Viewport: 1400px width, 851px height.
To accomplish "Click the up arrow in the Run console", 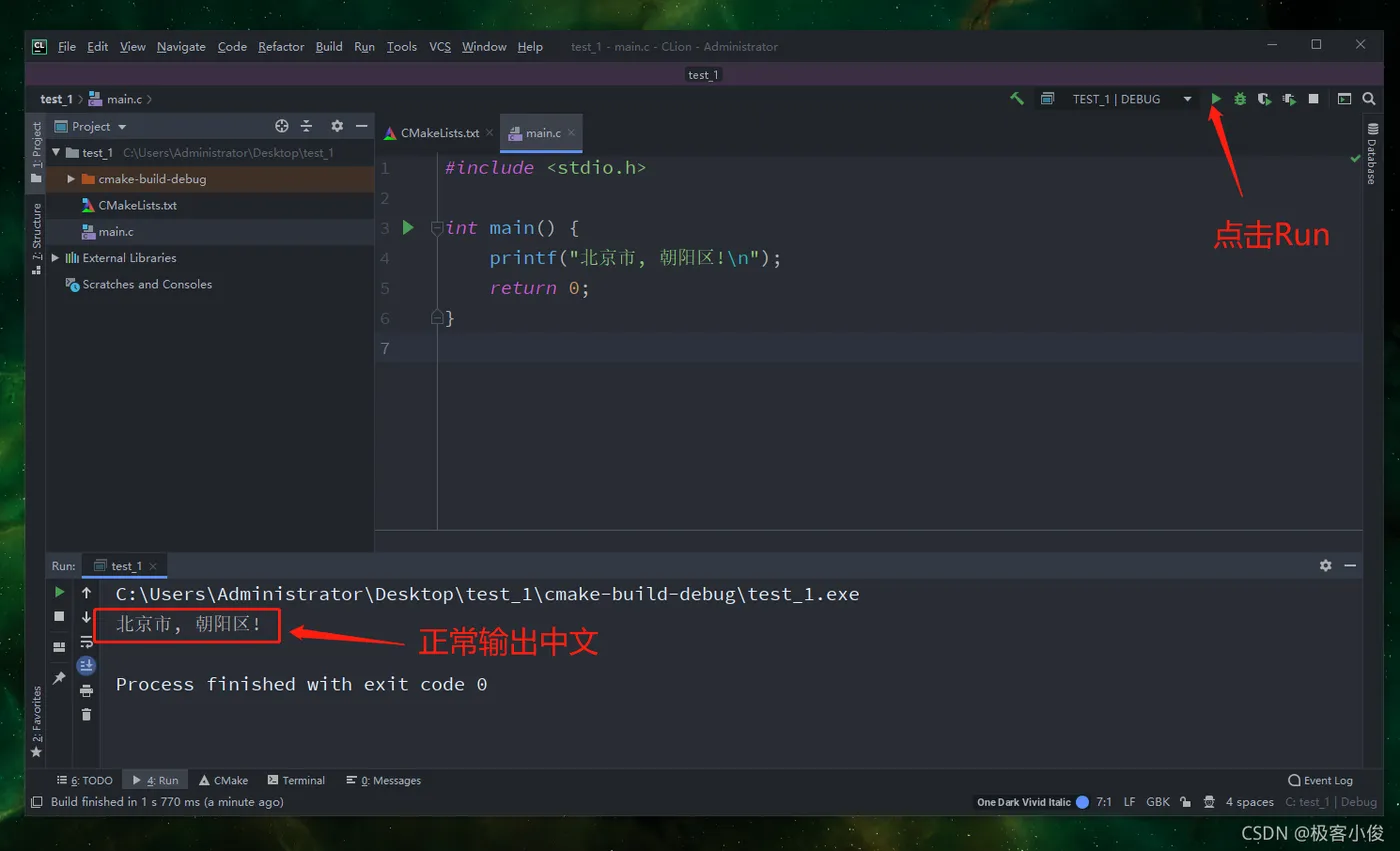I will tap(87, 592).
